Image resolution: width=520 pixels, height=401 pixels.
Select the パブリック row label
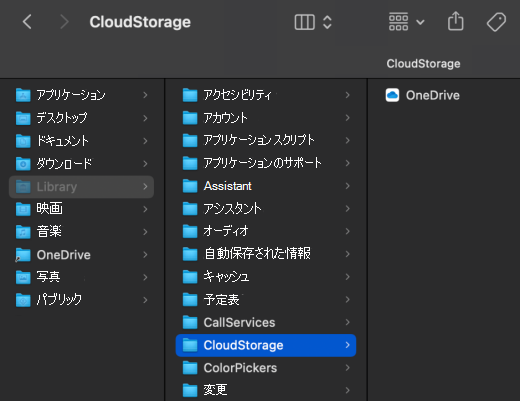point(59,300)
